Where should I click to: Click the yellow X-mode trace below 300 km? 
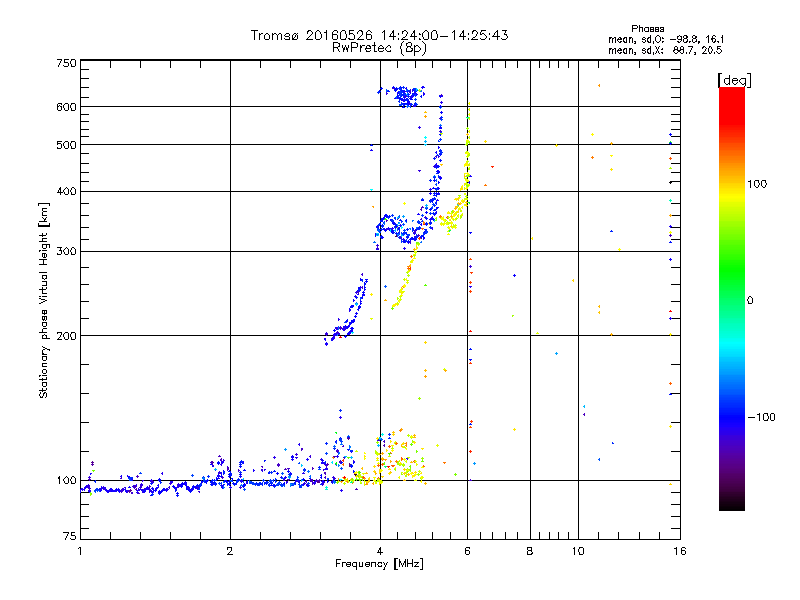[x=404, y=278]
